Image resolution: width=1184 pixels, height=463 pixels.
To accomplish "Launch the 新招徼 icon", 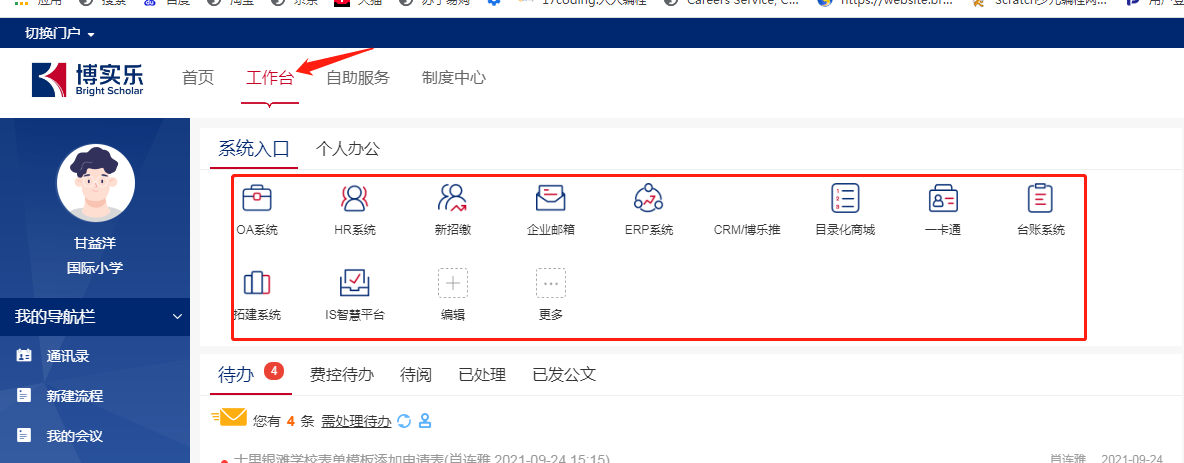I will (452, 198).
